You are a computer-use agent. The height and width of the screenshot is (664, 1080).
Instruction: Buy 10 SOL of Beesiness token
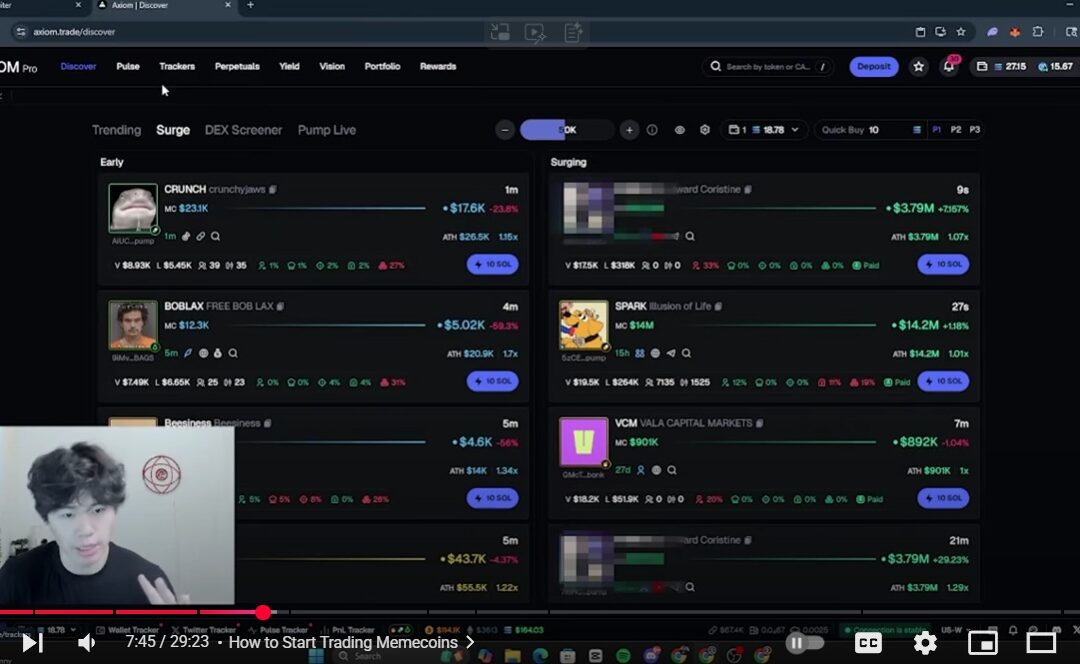click(x=492, y=498)
